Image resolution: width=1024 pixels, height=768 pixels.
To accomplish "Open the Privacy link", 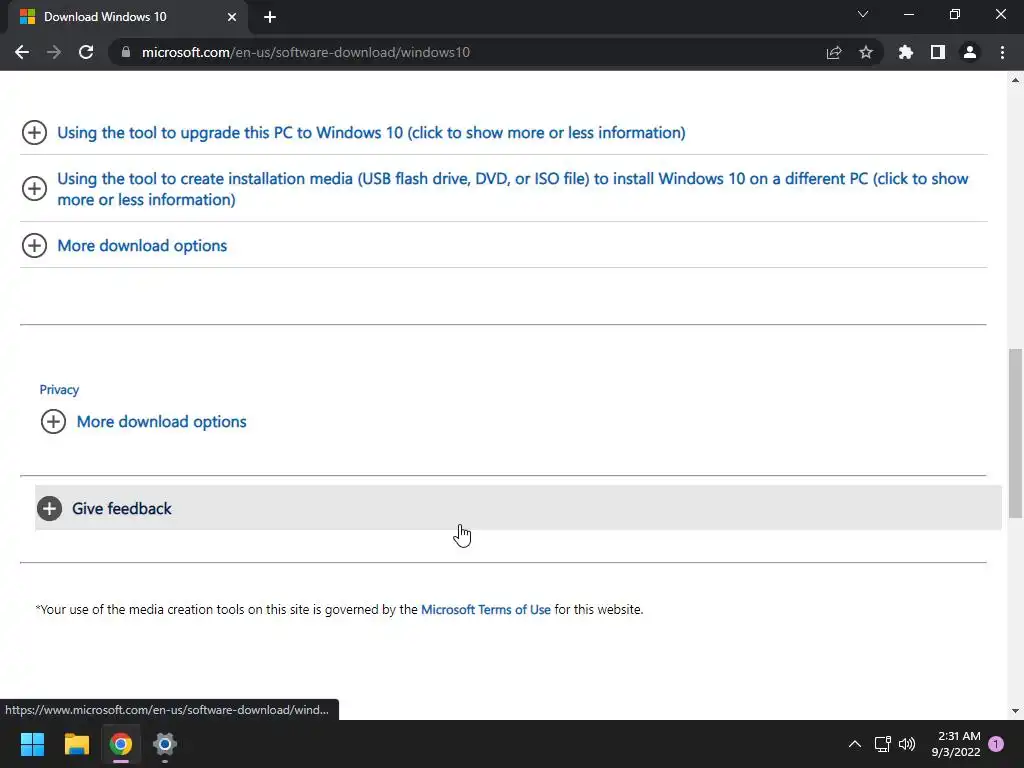I will (59, 390).
